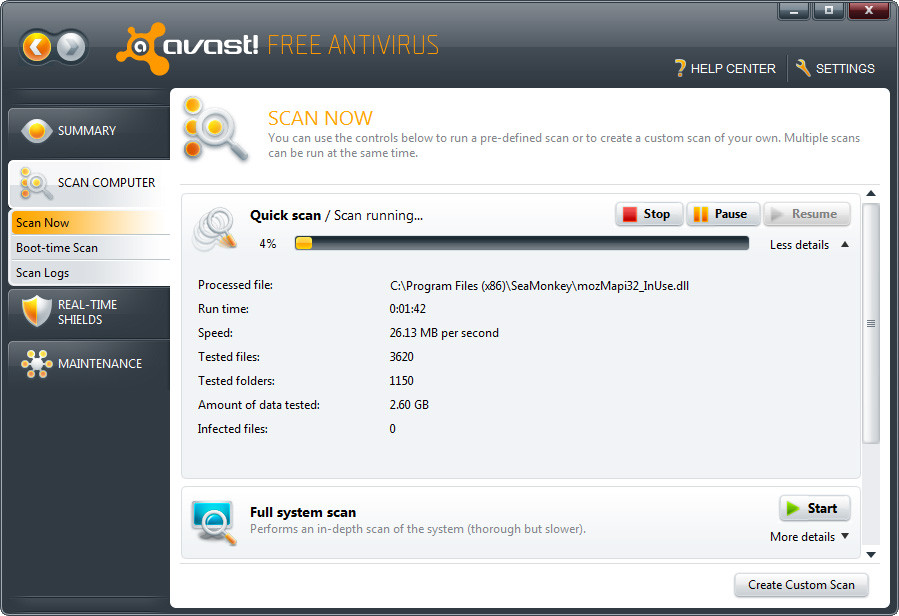Viewport: 899px width, 616px height.
Task: Click the Full system scan title text
Action: 303,512
